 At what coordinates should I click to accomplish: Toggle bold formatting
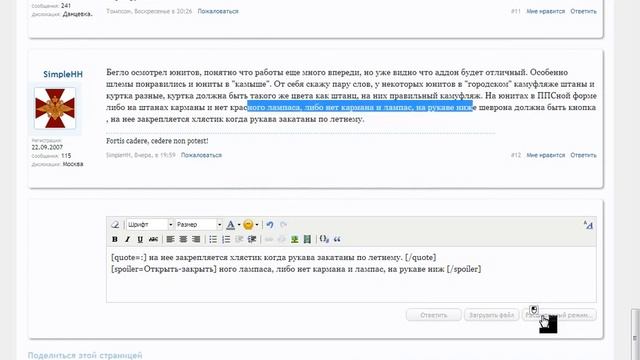(115, 239)
